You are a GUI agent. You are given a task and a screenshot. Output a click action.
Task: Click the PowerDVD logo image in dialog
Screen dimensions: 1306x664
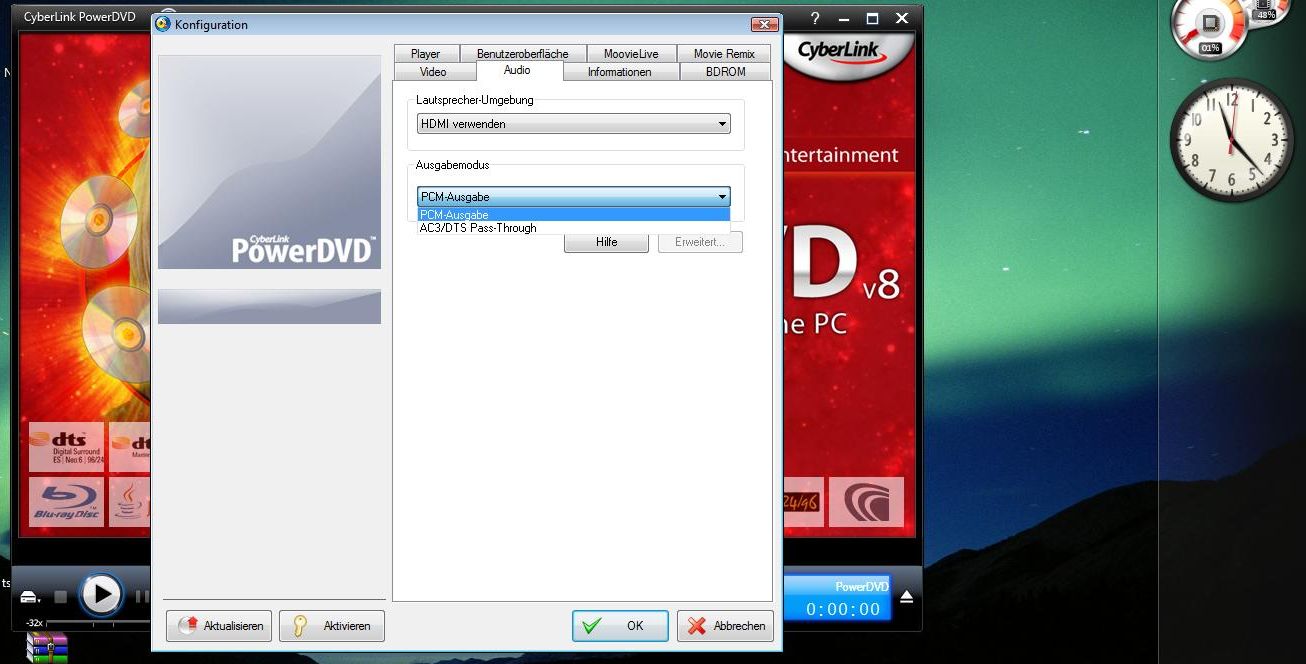click(269, 162)
